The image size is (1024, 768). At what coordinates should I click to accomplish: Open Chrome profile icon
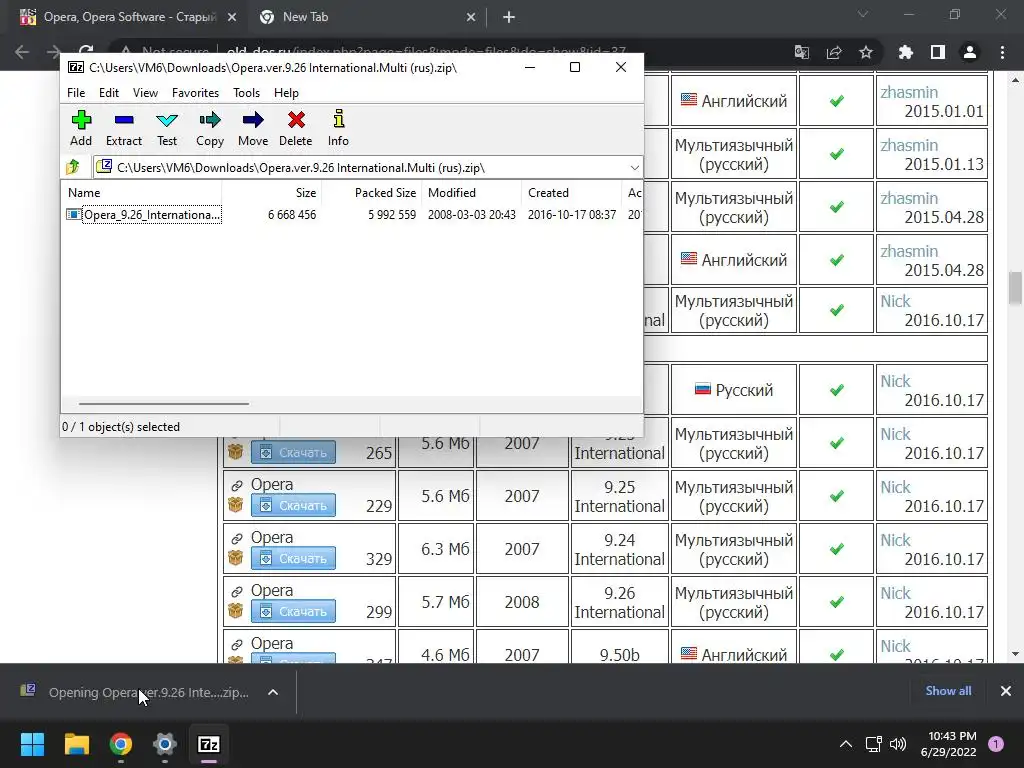(x=970, y=52)
